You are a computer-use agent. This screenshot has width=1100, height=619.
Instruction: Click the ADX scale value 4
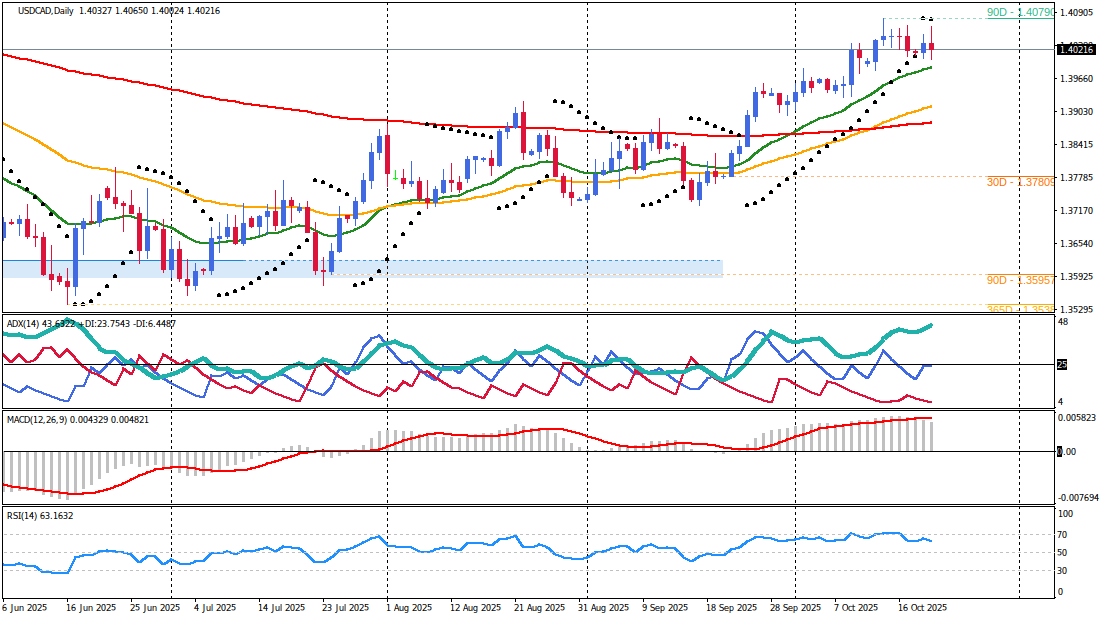(x=1061, y=401)
